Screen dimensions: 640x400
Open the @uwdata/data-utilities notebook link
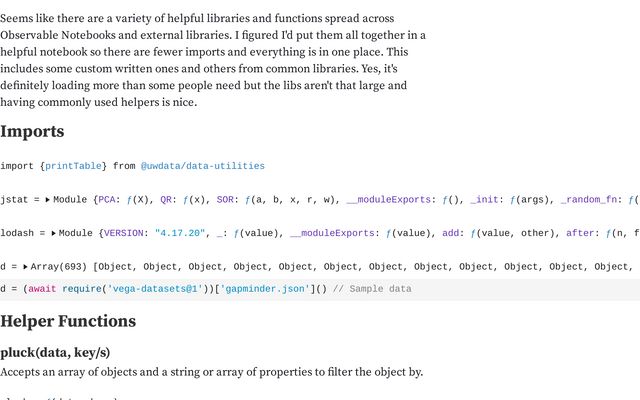[x=202, y=166]
